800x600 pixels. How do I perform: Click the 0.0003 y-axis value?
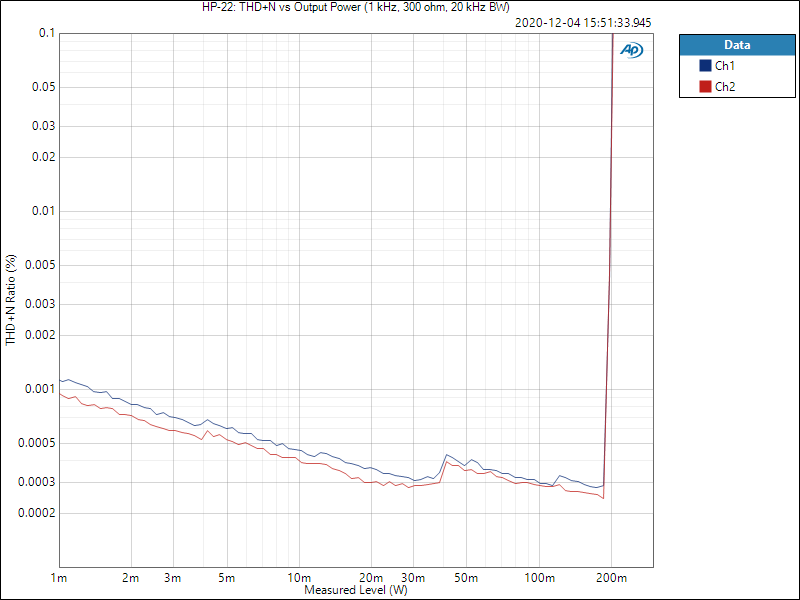(x=37, y=482)
